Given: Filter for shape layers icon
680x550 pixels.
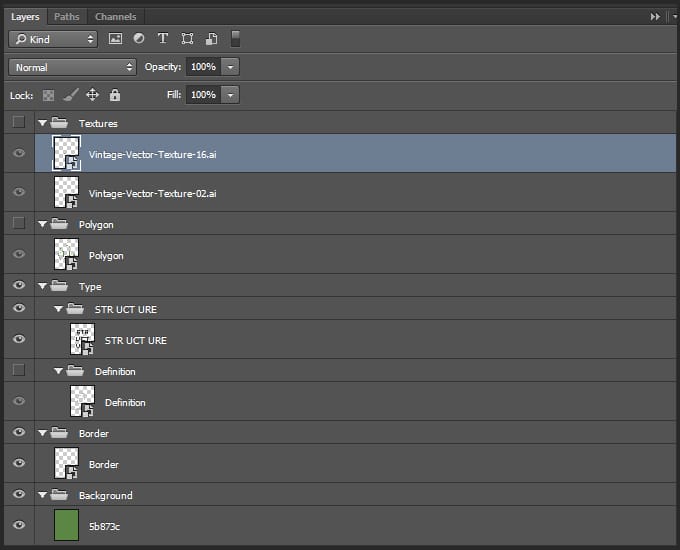Looking at the screenshot, I should pos(187,39).
